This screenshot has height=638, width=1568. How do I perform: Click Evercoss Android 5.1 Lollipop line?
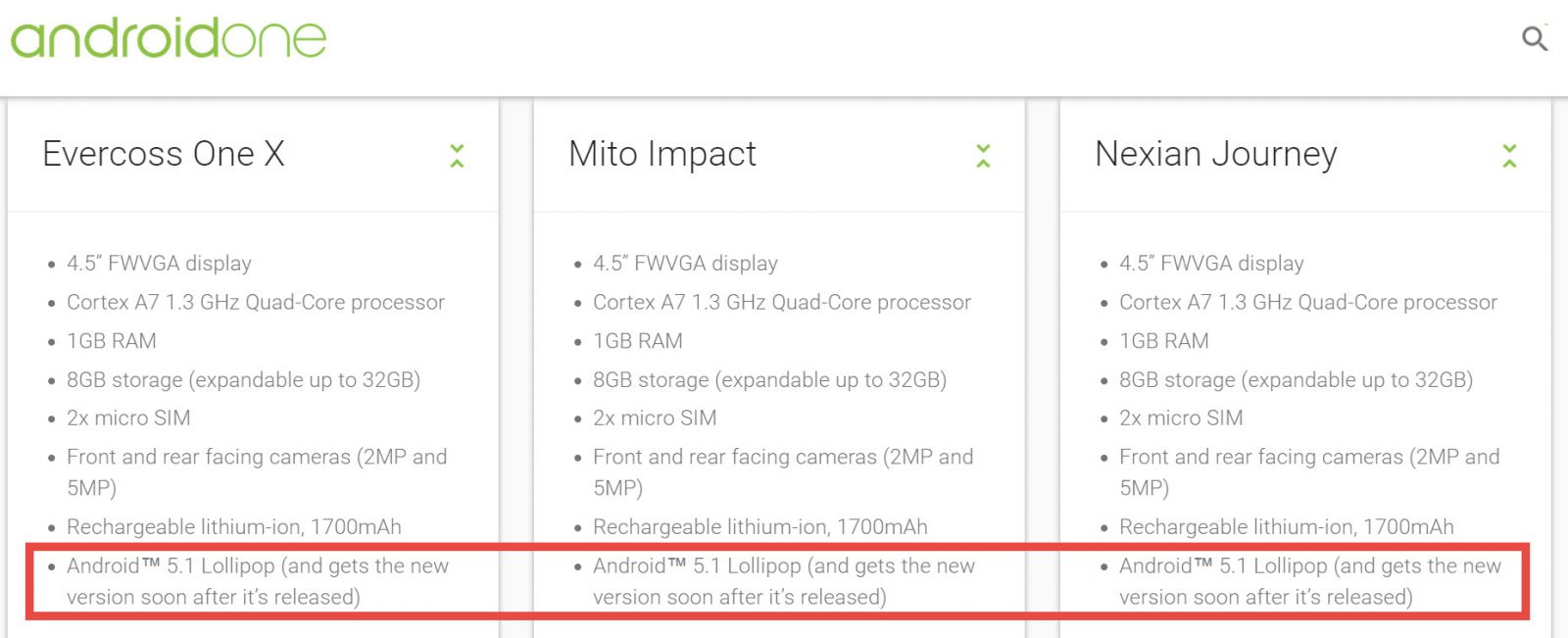(x=258, y=581)
